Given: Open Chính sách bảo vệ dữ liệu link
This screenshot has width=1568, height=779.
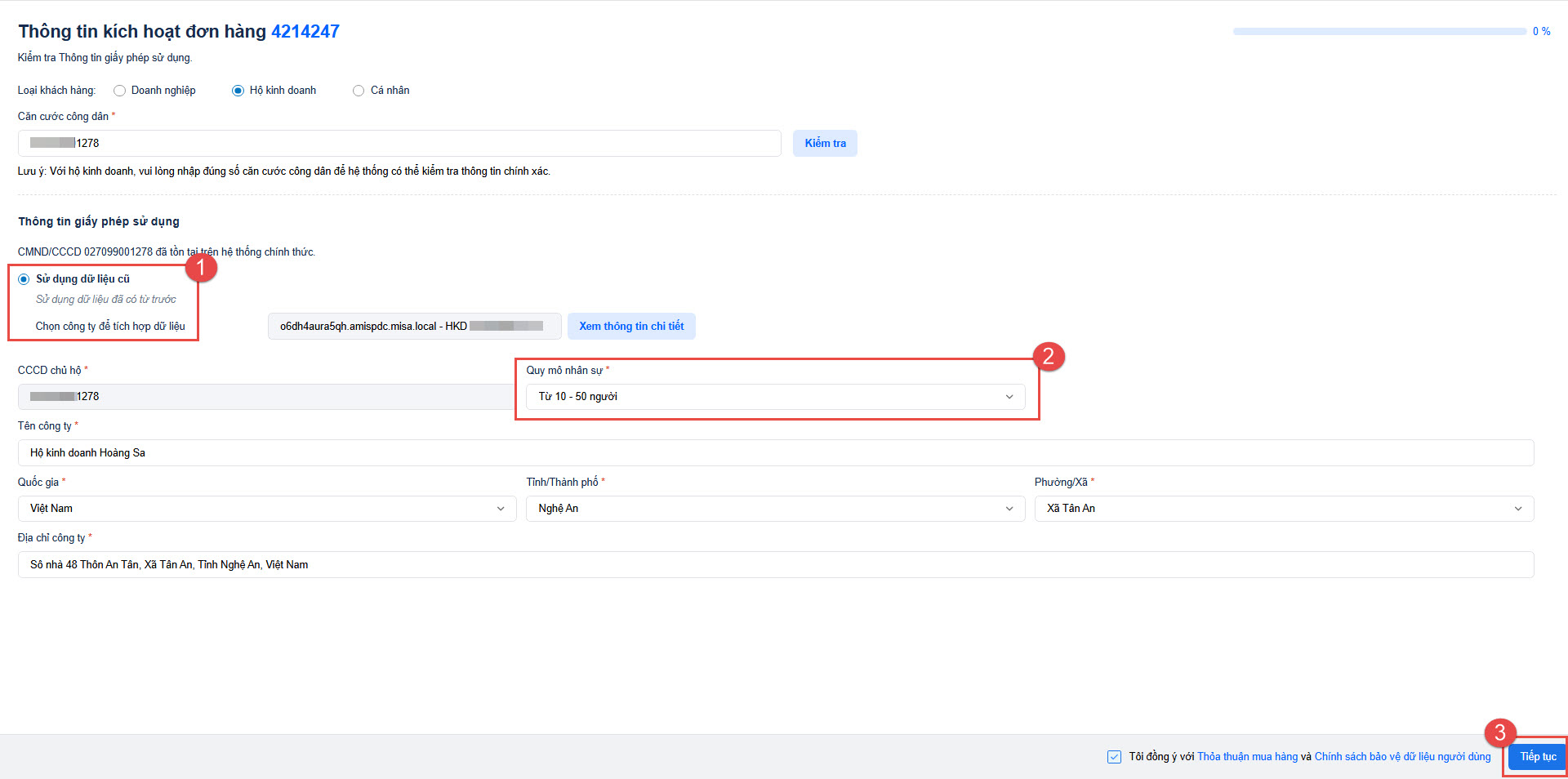Looking at the screenshot, I should [1402, 757].
